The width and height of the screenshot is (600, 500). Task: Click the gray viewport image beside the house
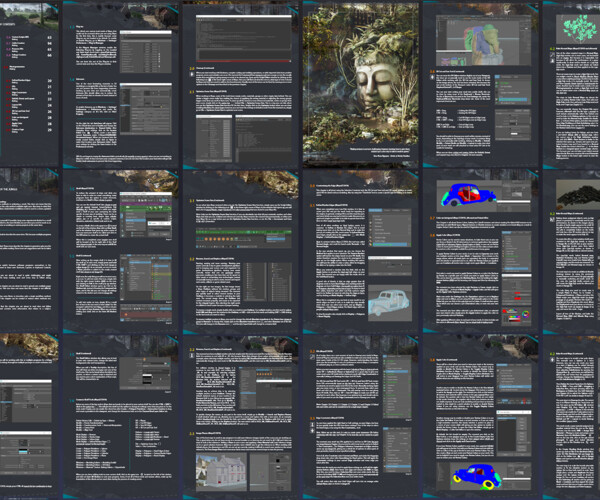(x=270, y=472)
